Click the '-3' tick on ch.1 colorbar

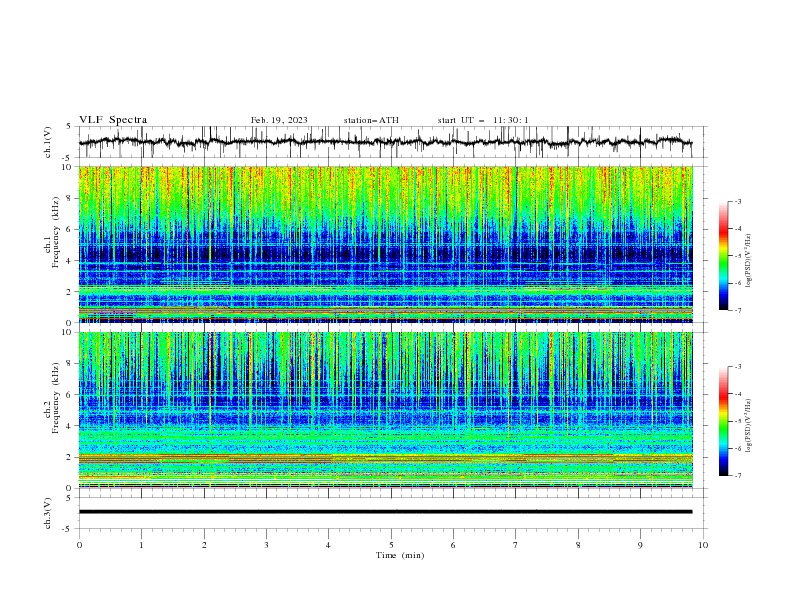pos(737,201)
